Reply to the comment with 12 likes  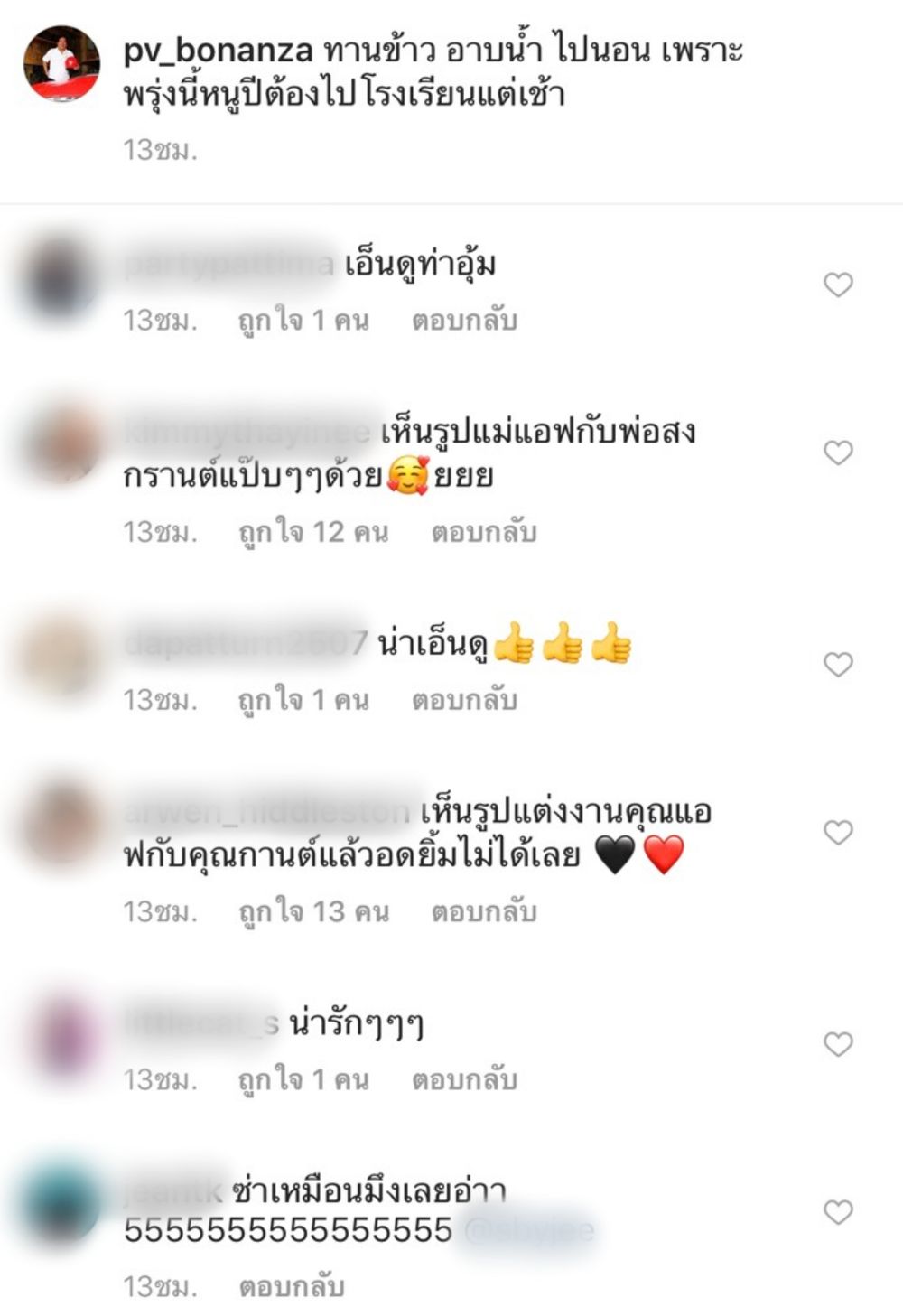click(x=484, y=533)
